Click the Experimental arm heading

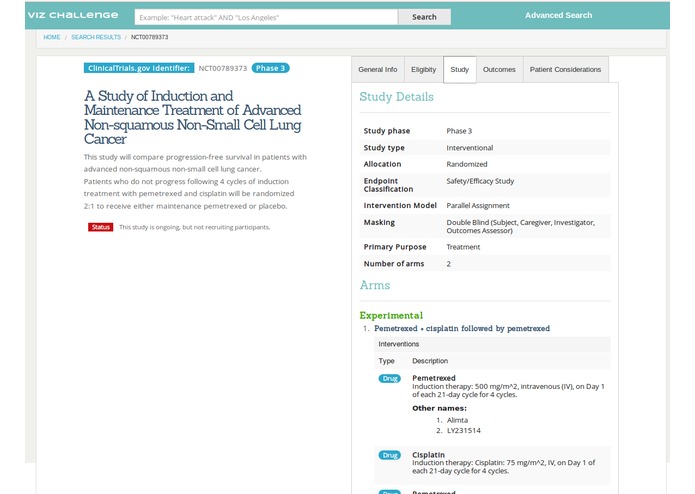coord(391,315)
